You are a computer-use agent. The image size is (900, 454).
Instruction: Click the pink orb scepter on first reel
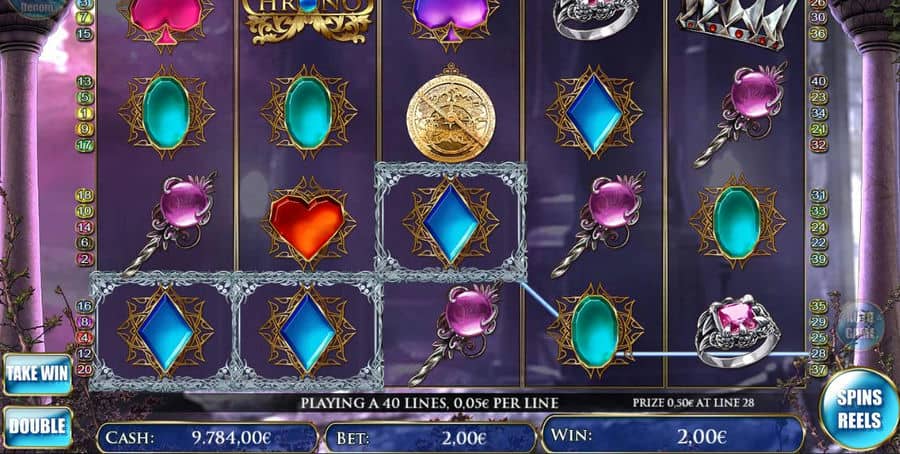click(171, 222)
